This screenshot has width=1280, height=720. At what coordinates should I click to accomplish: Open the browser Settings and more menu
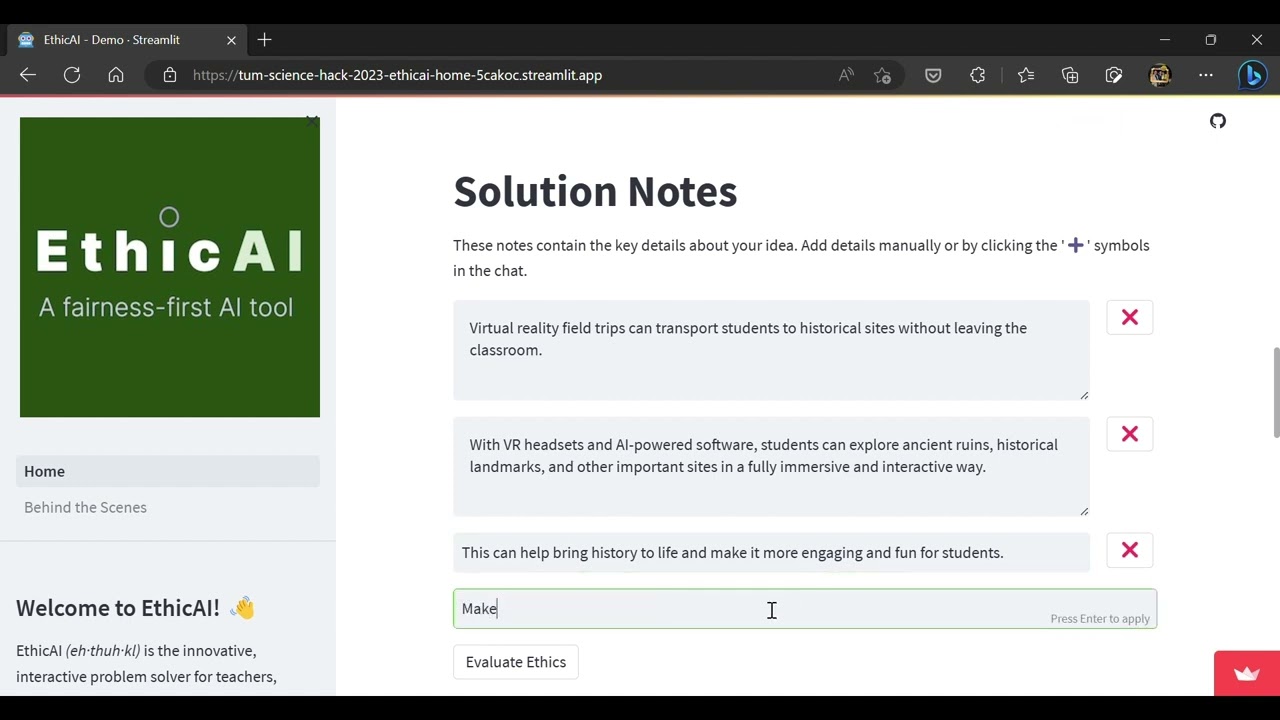(x=1206, y=75)
